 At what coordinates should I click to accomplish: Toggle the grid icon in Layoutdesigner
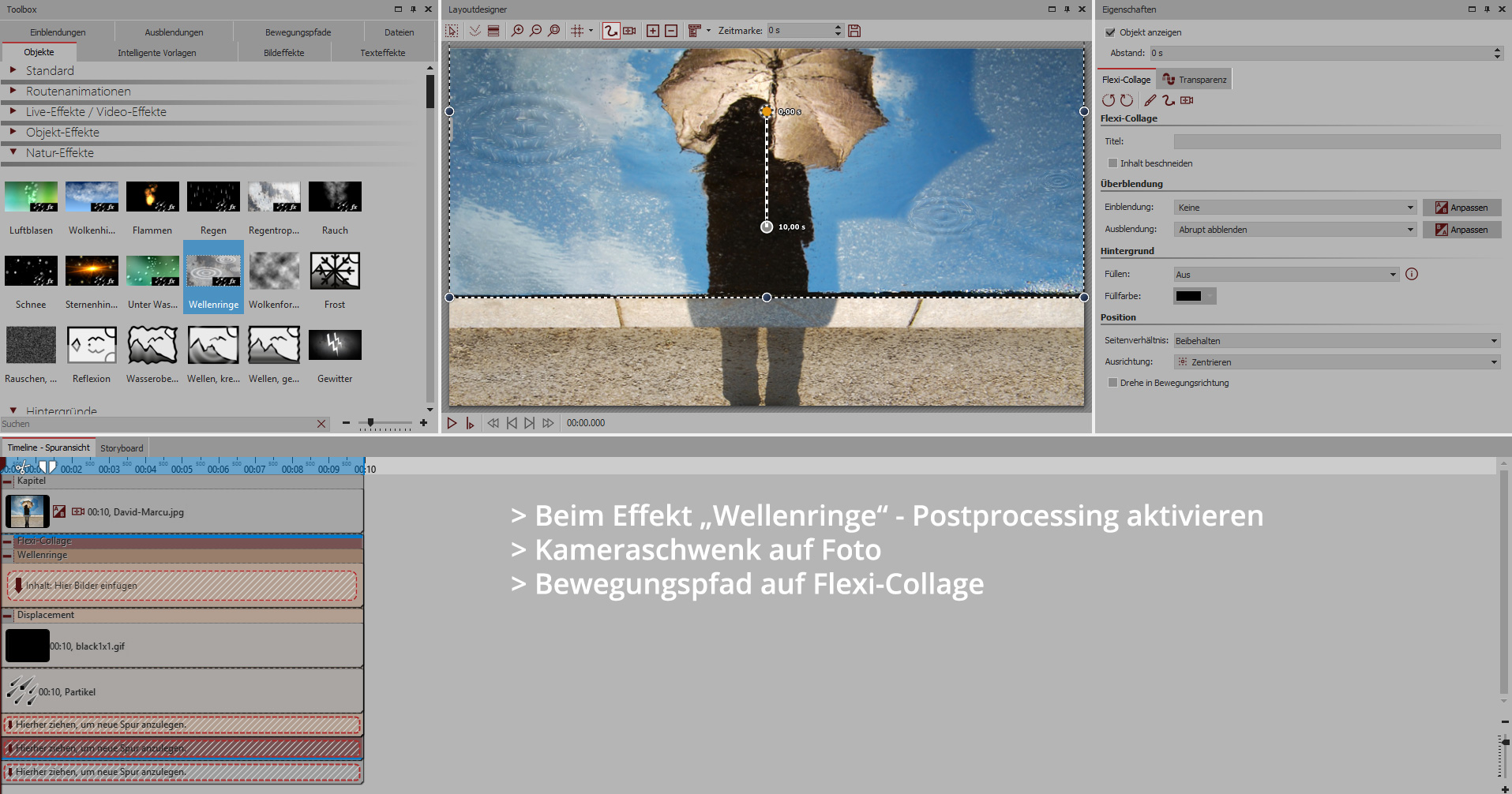pos(577,31)
